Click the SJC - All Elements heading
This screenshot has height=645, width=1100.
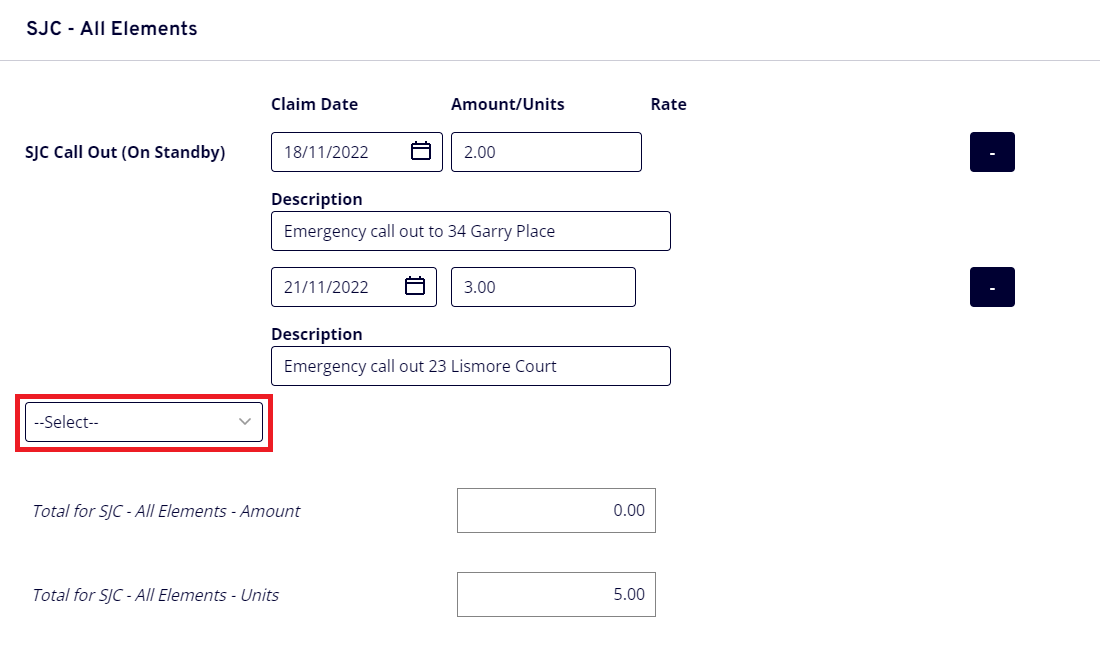(x=112, y=29)
